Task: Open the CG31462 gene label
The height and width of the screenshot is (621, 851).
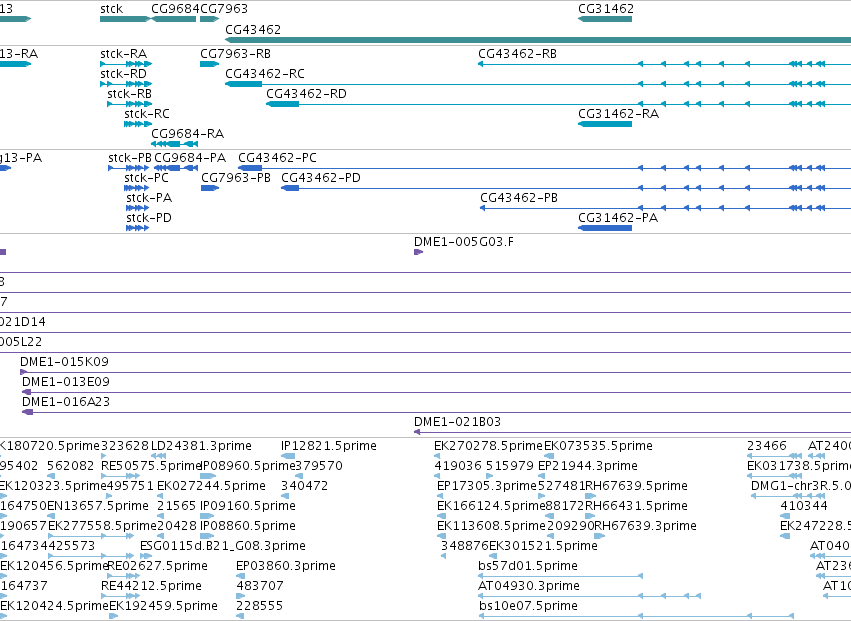Action: click(x=606, y=9)
